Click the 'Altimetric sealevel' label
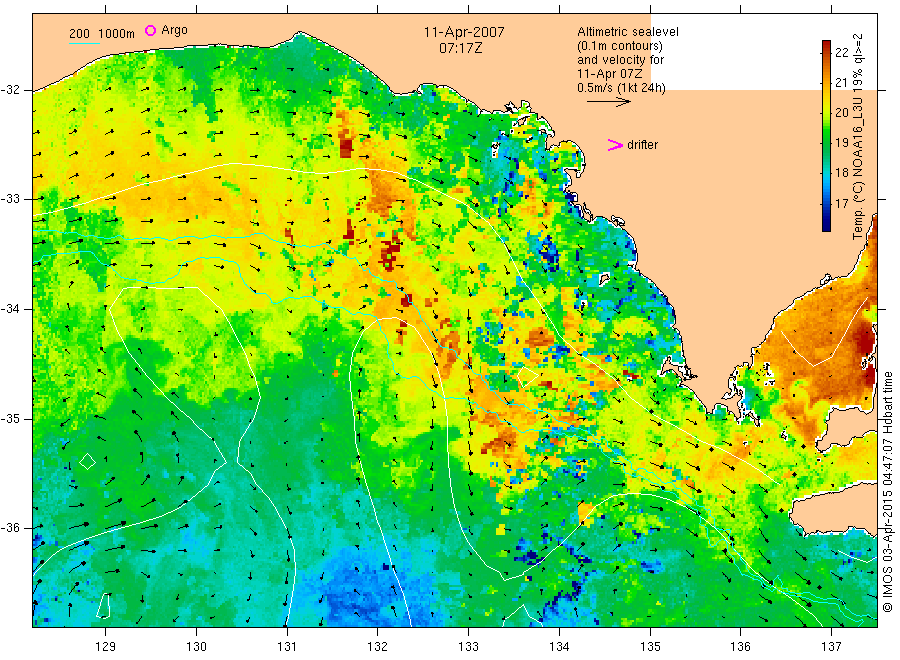 [x=627, y=32]
